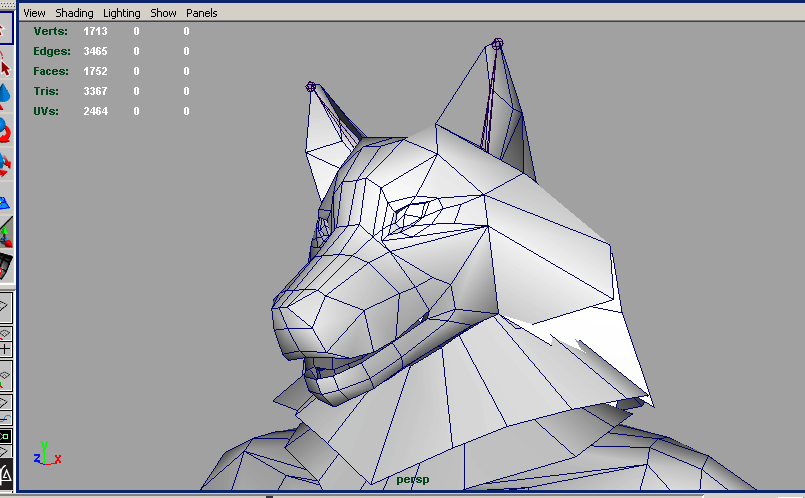
Task: Click the bottom-most toolbox layout icon
Action: tap(5, 472)
